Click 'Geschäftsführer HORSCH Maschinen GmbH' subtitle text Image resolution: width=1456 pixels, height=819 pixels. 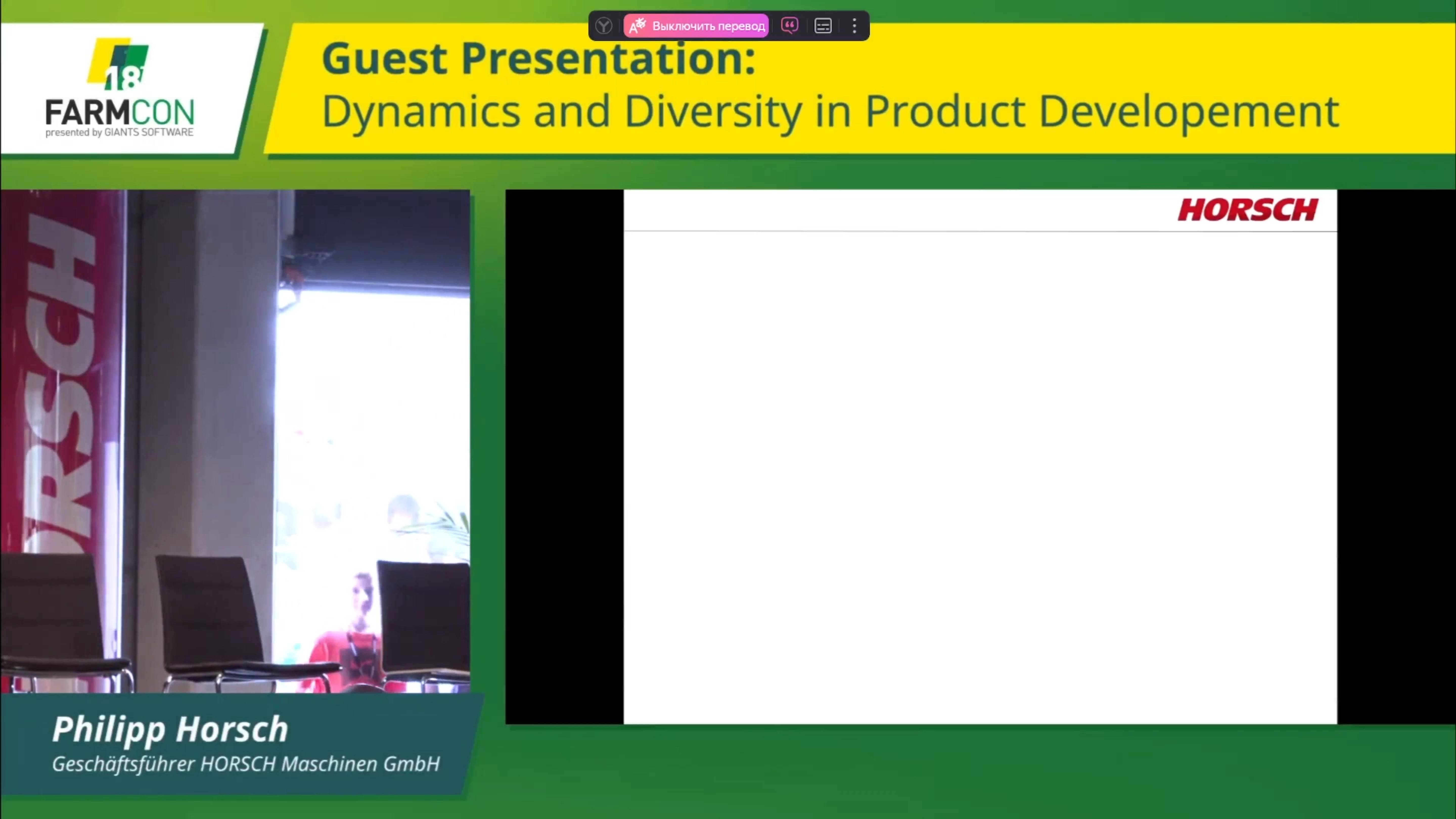tap(246, 764)
